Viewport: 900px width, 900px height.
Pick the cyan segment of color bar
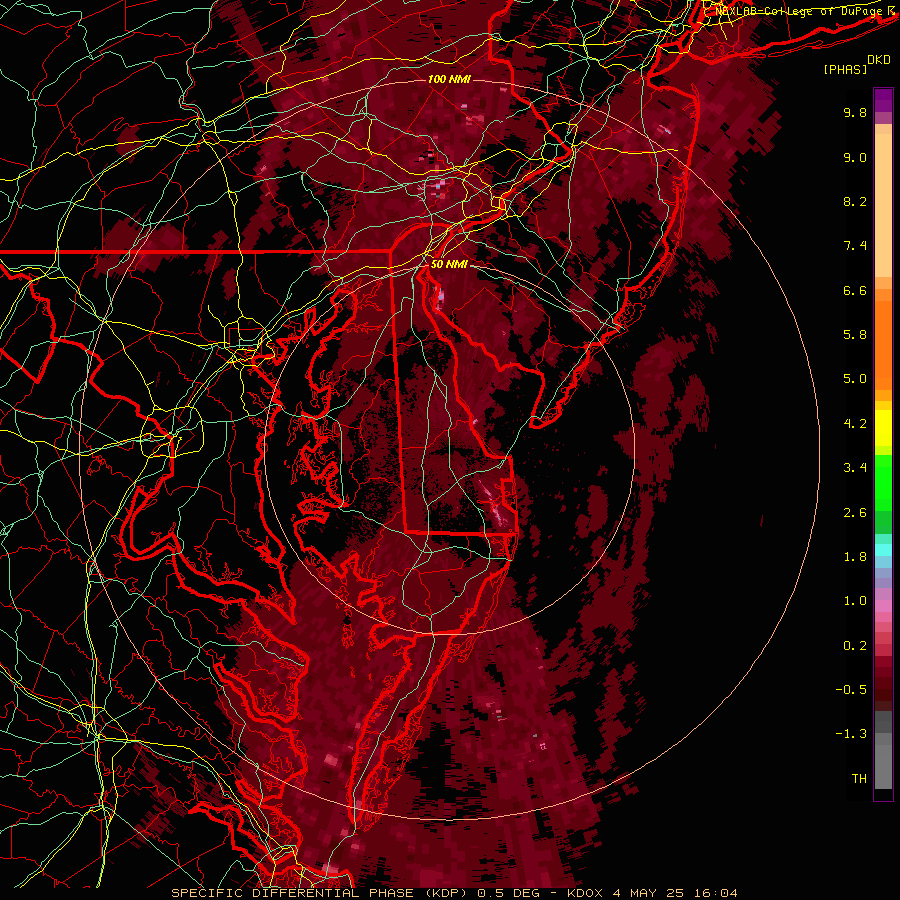click(883, 550)
